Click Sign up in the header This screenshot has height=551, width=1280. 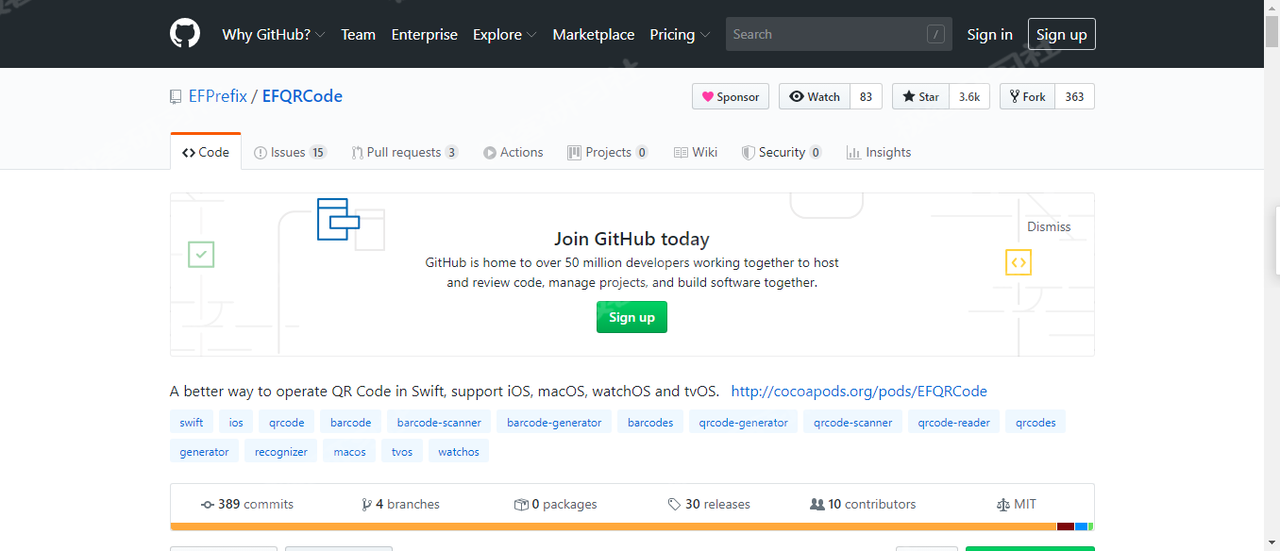pos(1061,34)
